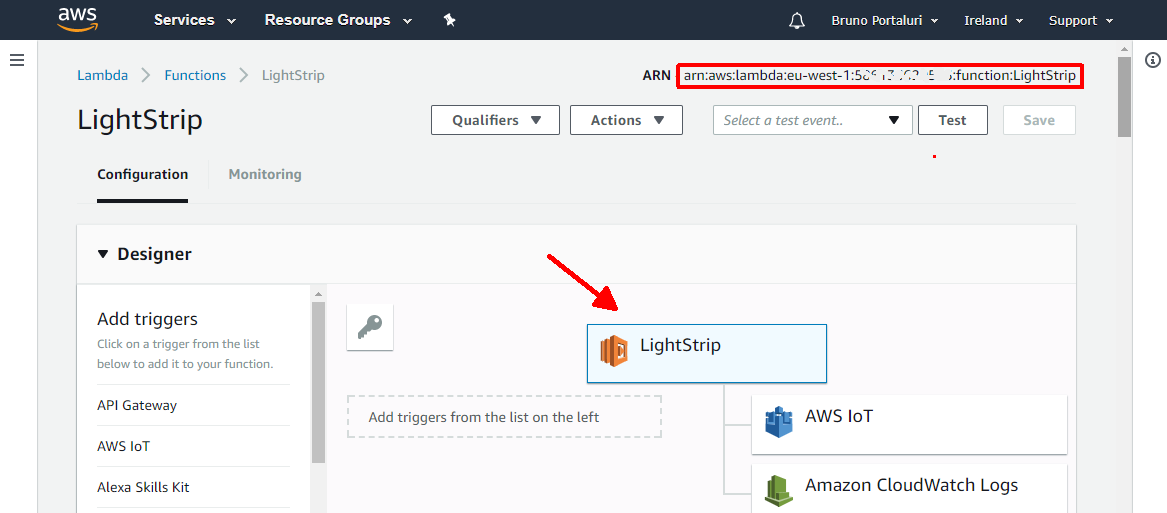
Task: Open the notifications bell icon
Action: 797,20
